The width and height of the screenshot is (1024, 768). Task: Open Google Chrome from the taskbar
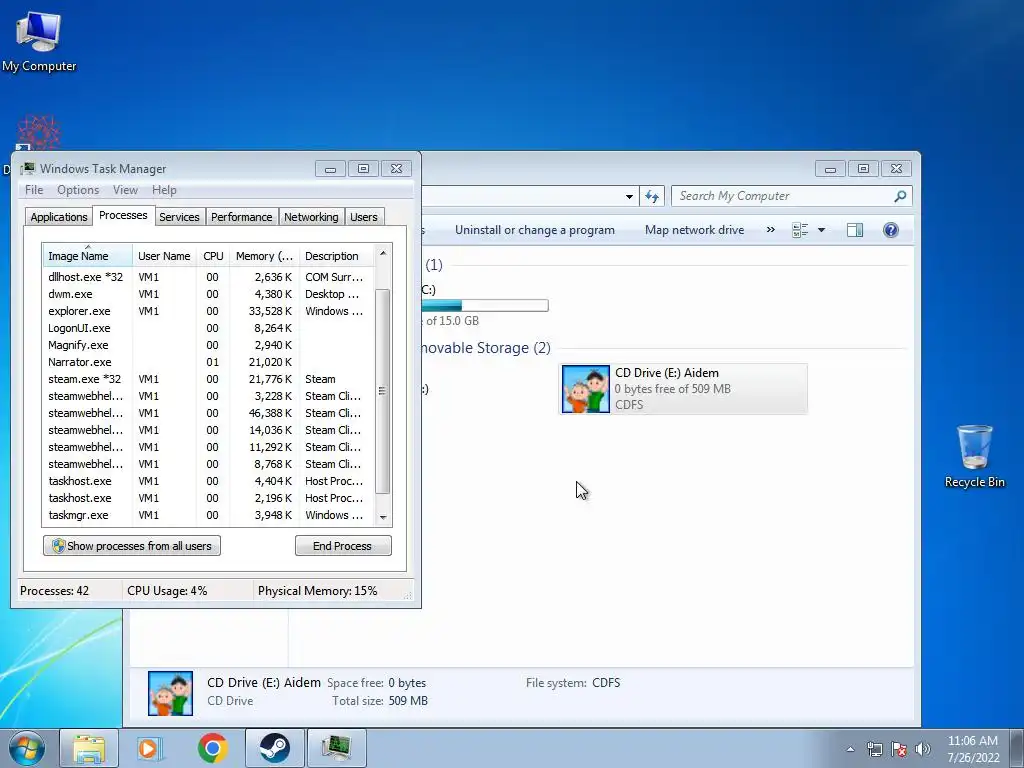[212, 748]
